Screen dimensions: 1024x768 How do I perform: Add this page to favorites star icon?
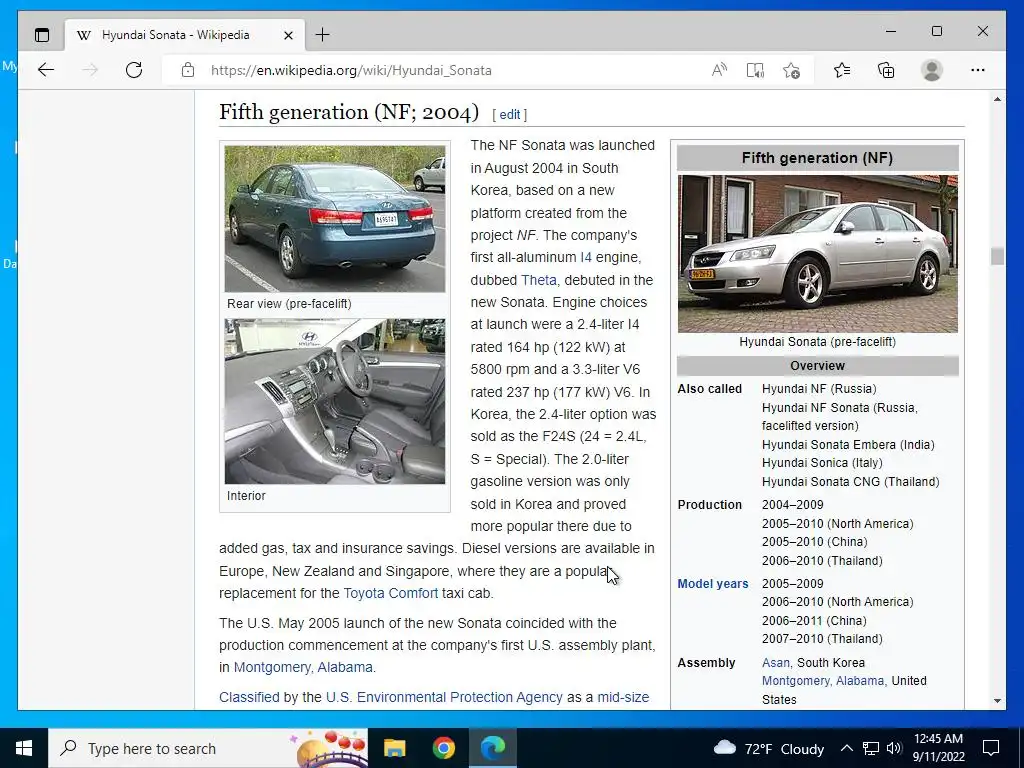[x=791, y=70]
